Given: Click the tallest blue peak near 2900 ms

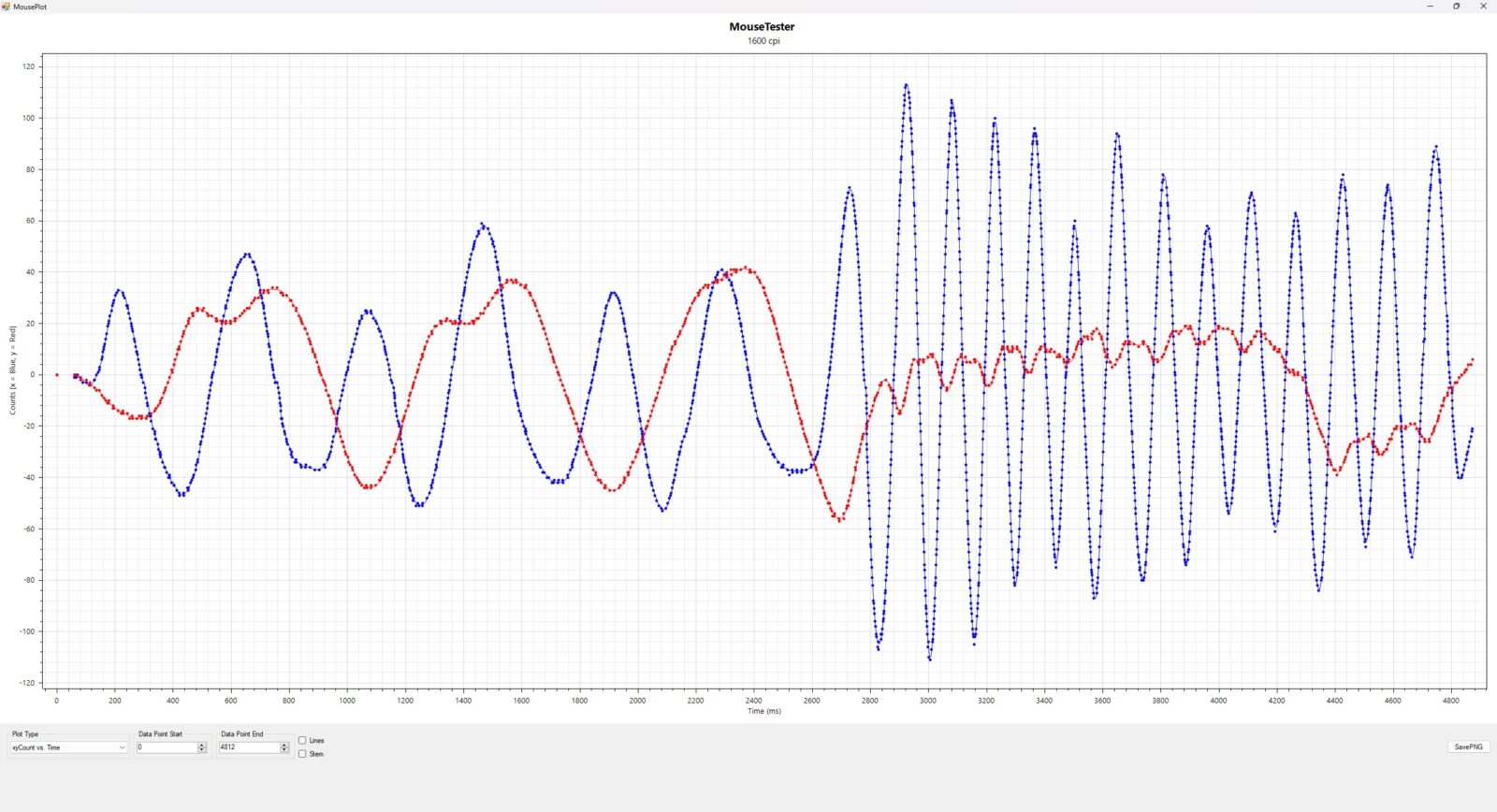Looking at the screenshot, I should pos(906,85).
